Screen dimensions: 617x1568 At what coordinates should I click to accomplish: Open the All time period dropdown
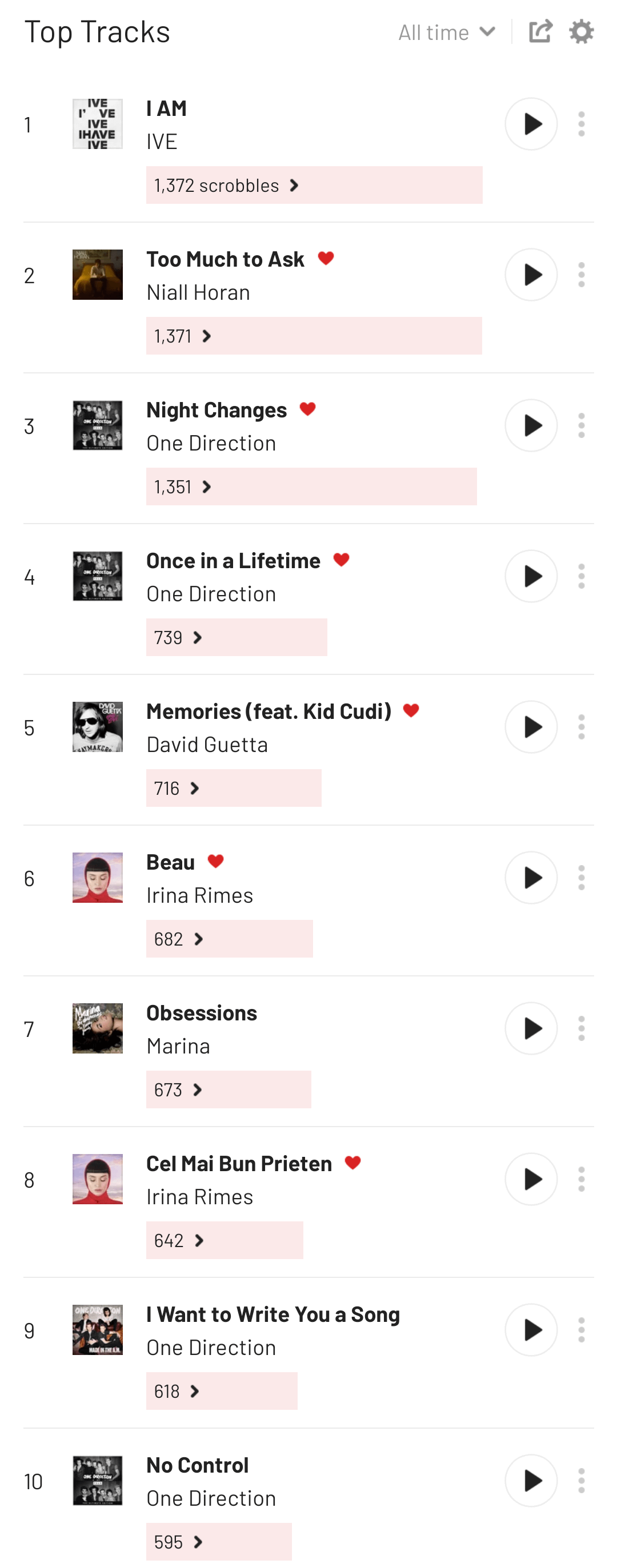pos(446,32)
